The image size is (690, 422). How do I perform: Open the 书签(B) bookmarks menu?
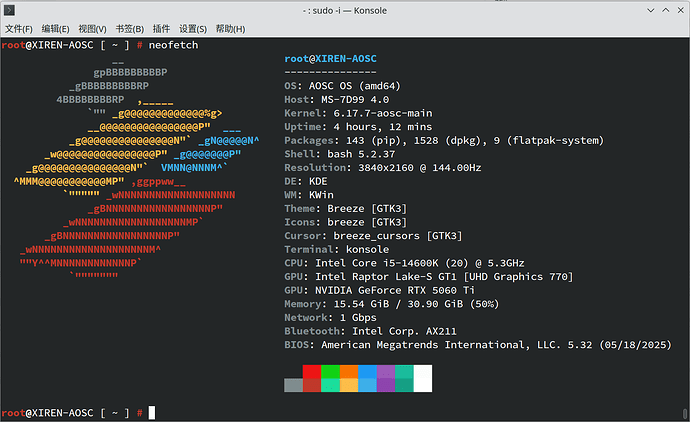[129, 29]
